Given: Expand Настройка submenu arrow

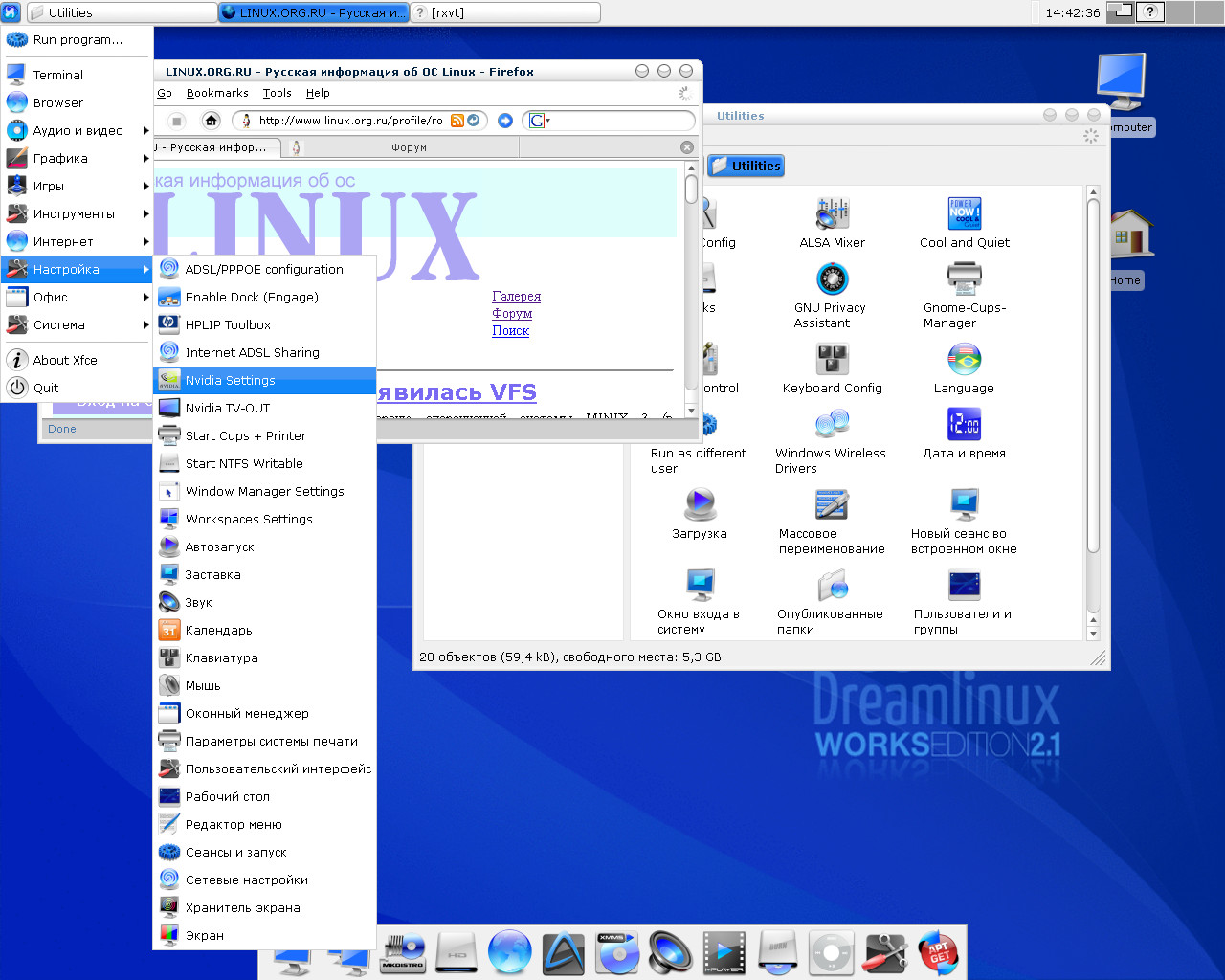Looking at the screenshot, I should [x=145, y=269].
